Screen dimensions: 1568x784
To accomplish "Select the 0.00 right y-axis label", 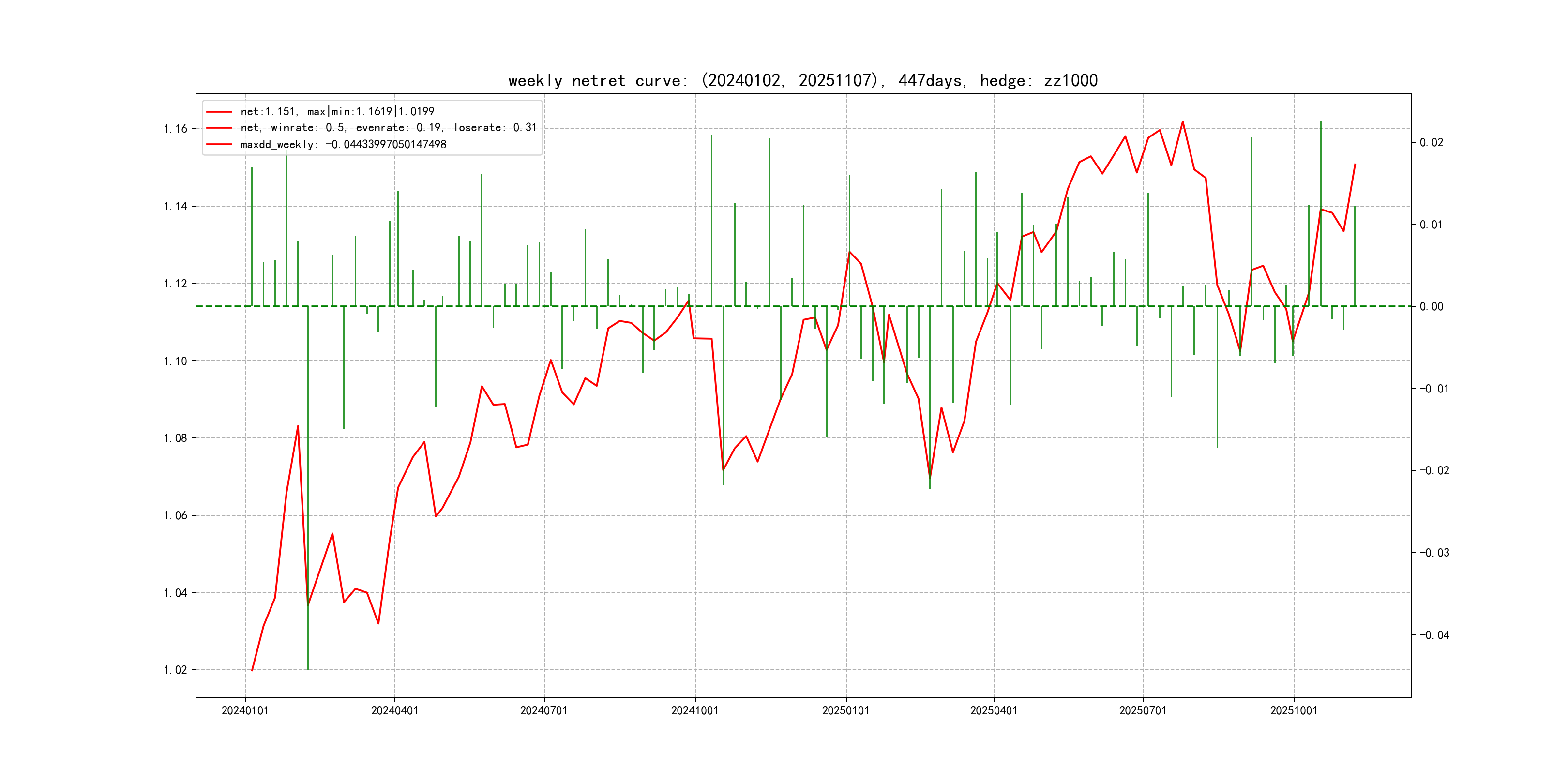I will pos(1432,307).
